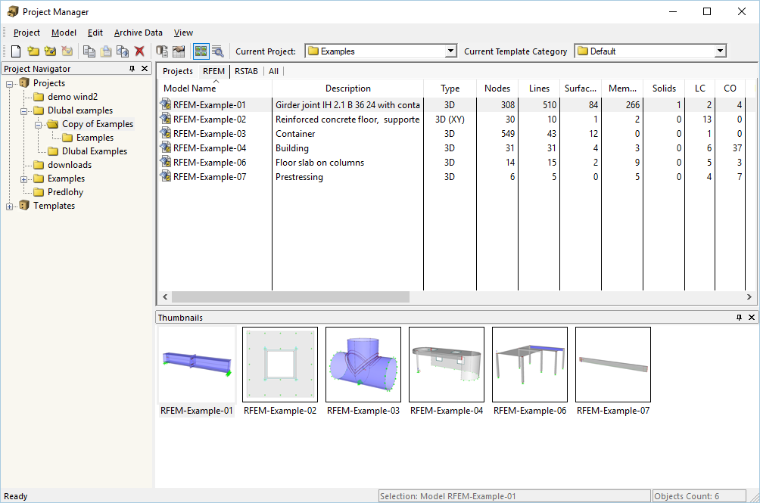
Task: Switch to the RSTAB tab
Action: point(246,71)
